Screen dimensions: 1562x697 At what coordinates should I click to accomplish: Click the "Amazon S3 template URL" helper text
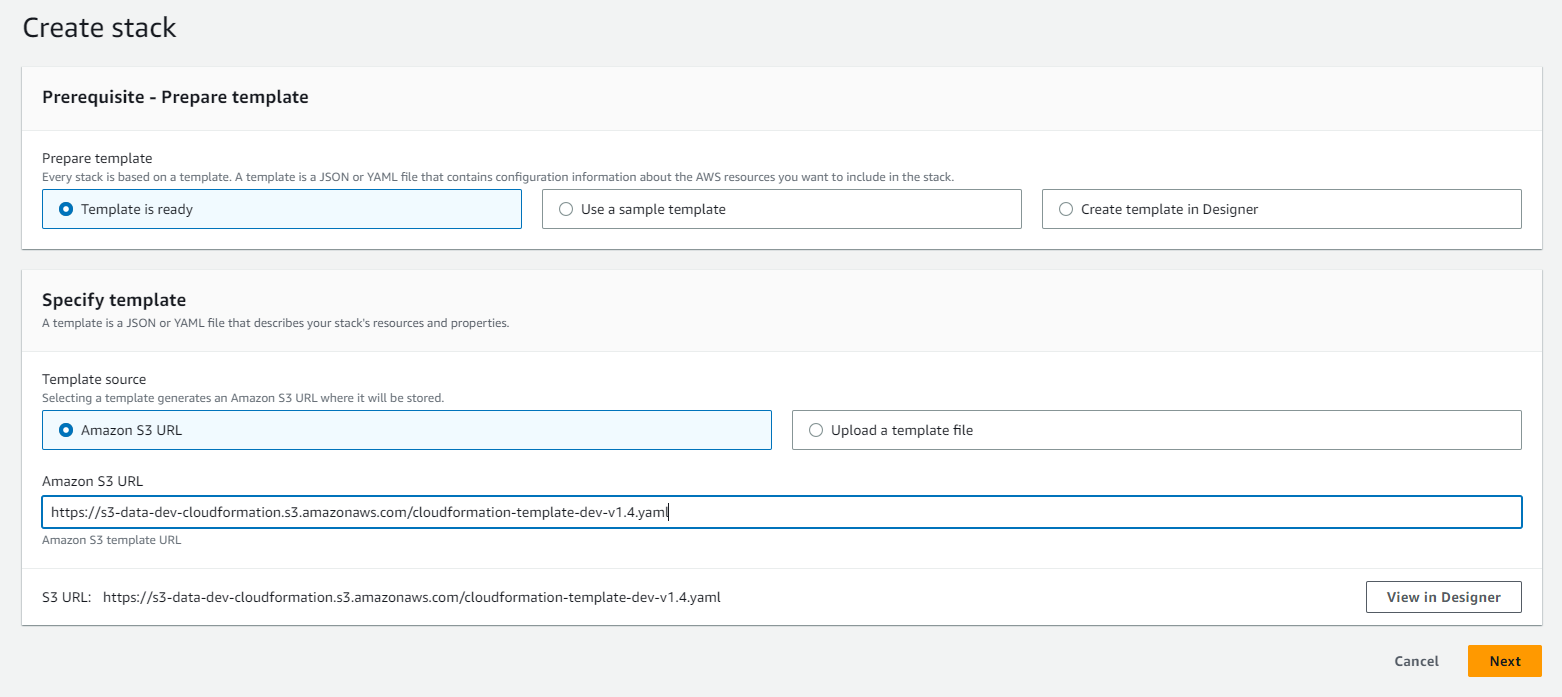[x=111, y=540]
